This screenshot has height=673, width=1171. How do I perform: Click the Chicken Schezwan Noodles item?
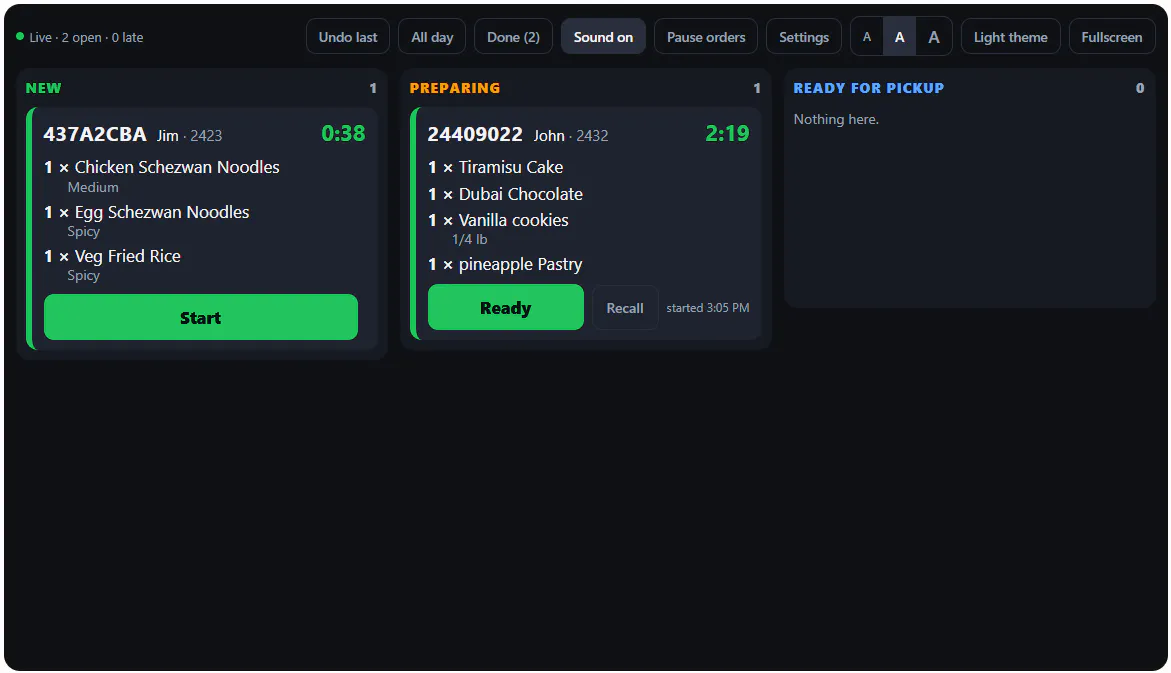pyautogui.click(x=177, y=167)
